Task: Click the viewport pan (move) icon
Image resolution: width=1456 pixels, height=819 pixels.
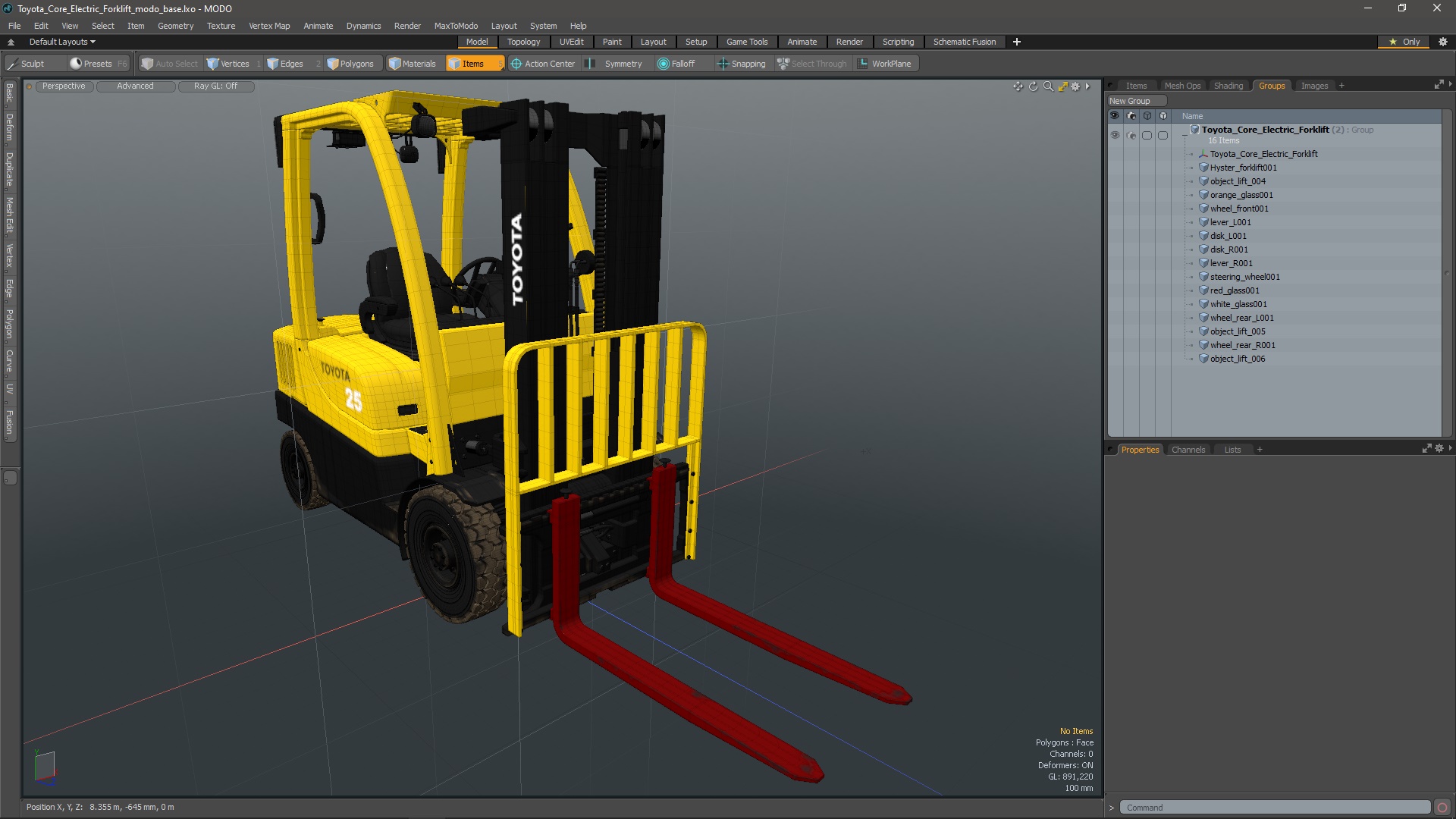Action: [1018, 86]
